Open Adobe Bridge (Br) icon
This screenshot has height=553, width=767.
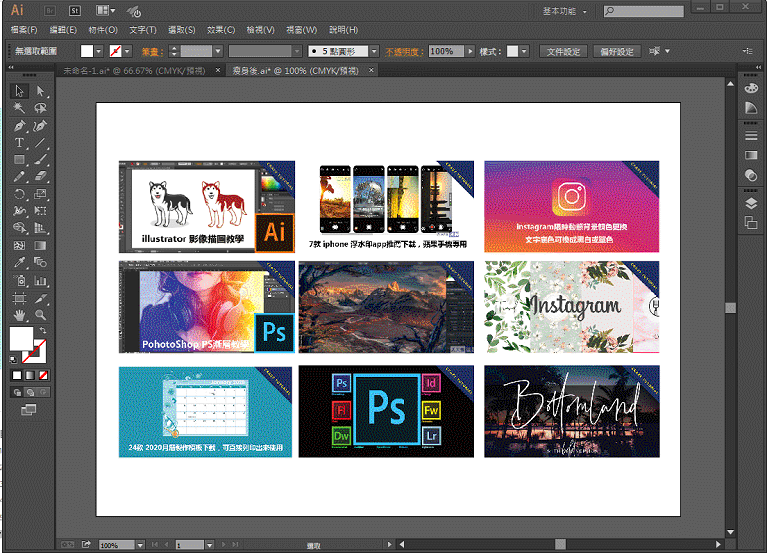coord(49,11)
